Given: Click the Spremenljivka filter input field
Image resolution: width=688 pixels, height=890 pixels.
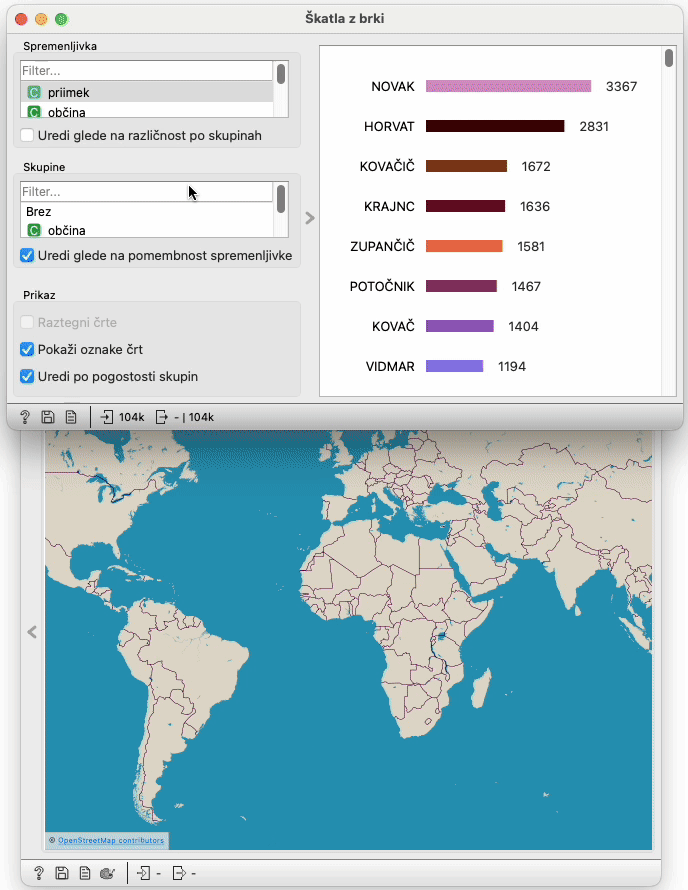Looking at the screenshot, I should click(146, 71).
